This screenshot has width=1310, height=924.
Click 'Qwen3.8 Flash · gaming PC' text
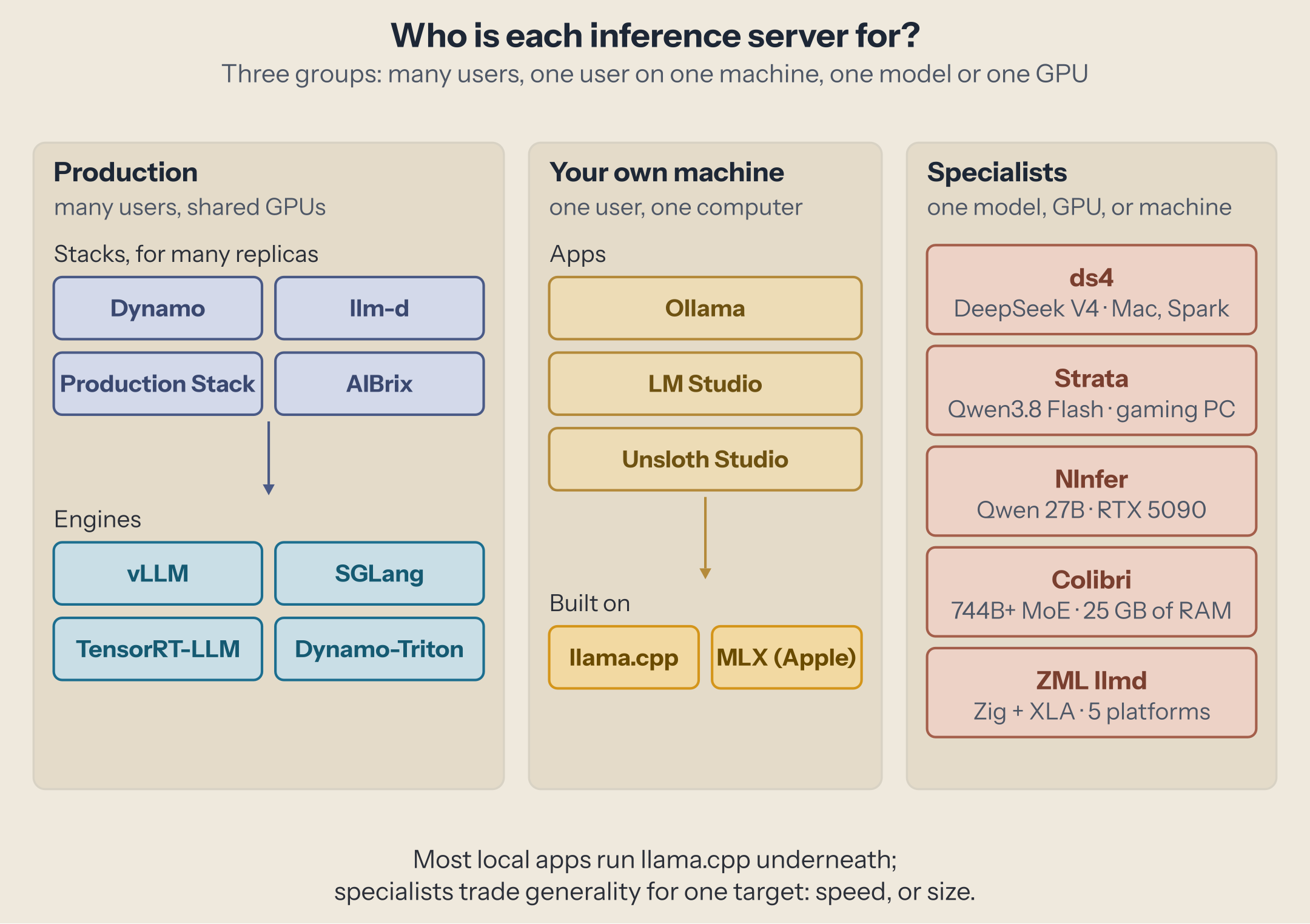tap(1092, 409)
